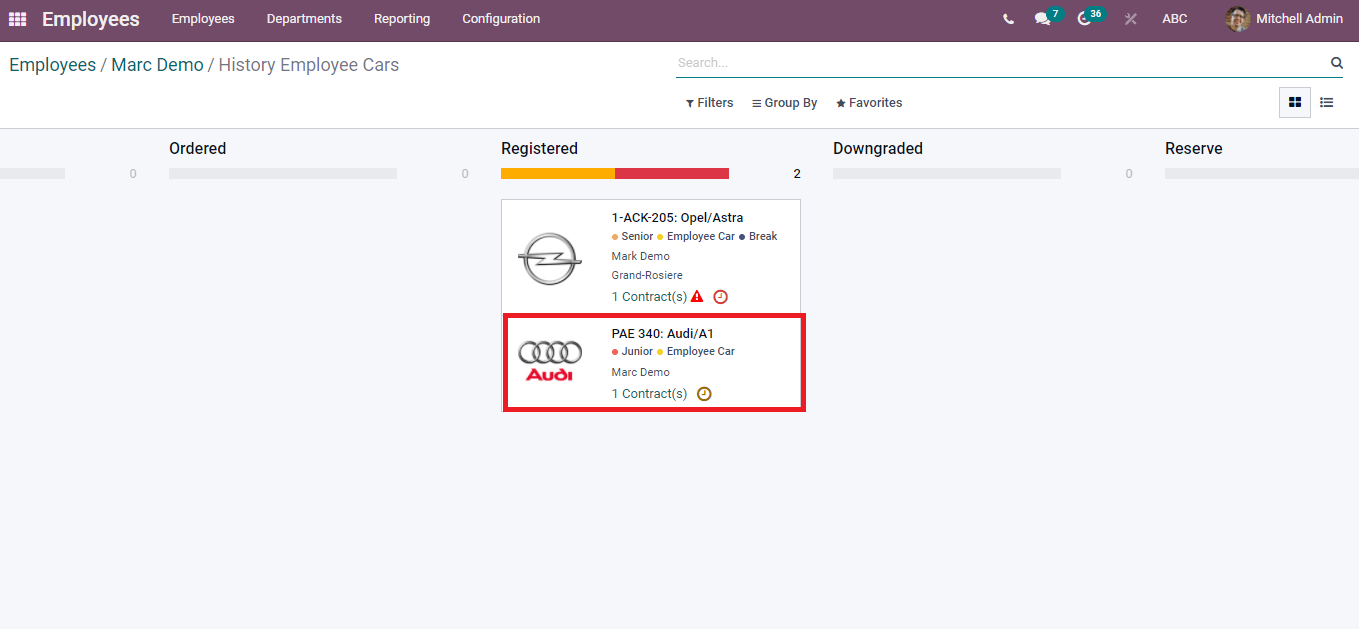Click the Employees app title
The width and height of the screenshot is (1359, 629).
click(91, 19)
